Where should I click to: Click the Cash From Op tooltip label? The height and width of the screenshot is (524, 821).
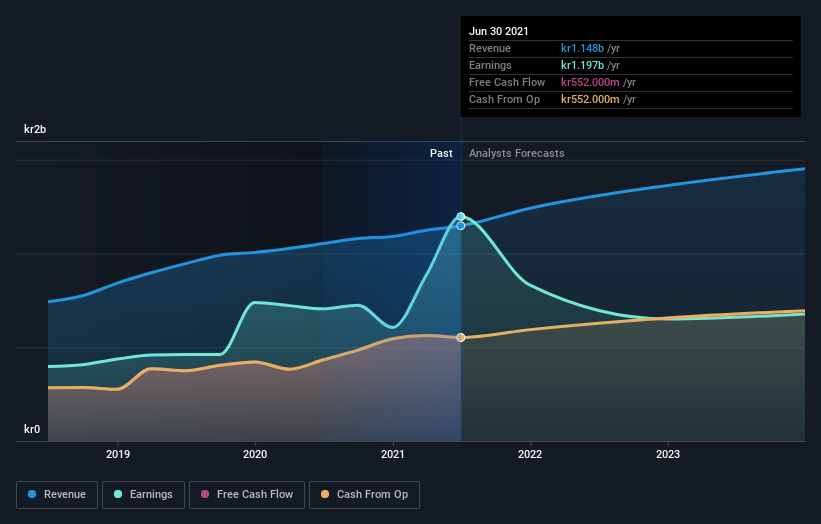pos(504,99)
